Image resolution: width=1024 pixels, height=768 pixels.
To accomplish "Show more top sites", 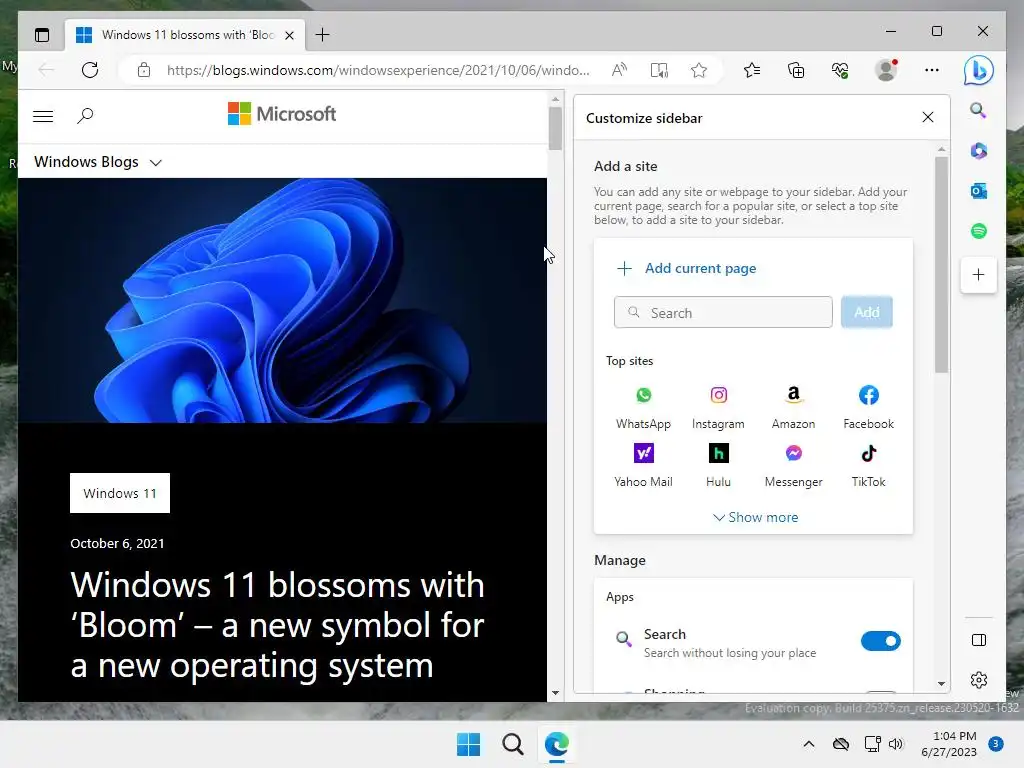I will click(x=756, y=517).
